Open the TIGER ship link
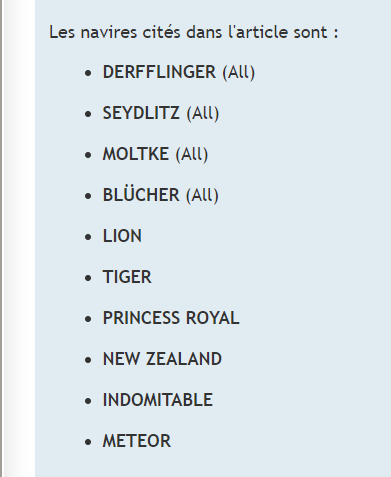 click(x=127, y=277)
